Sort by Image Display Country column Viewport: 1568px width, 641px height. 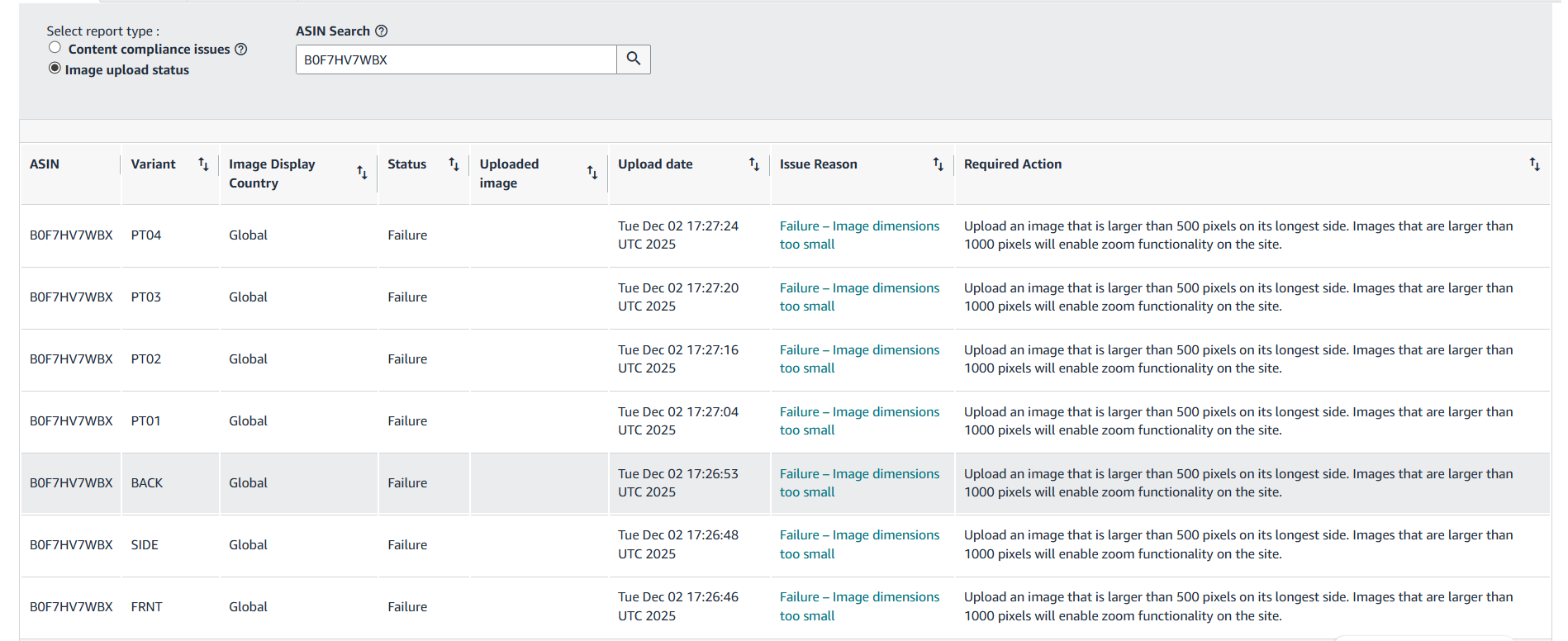[362, 172]
